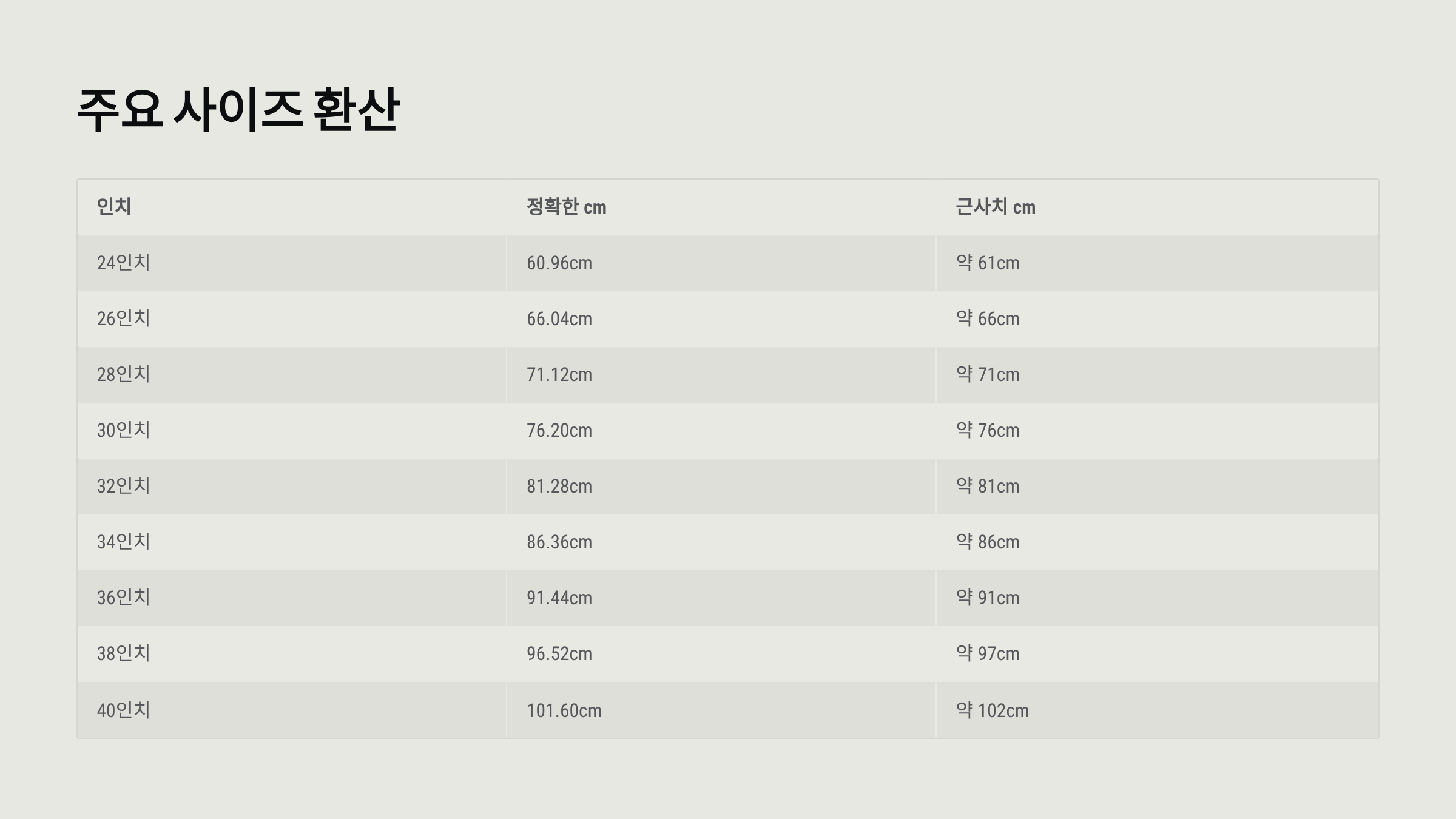Click the 40인치 row label
The width and height of the screenshot is (1456, 819).
[124, 710]
